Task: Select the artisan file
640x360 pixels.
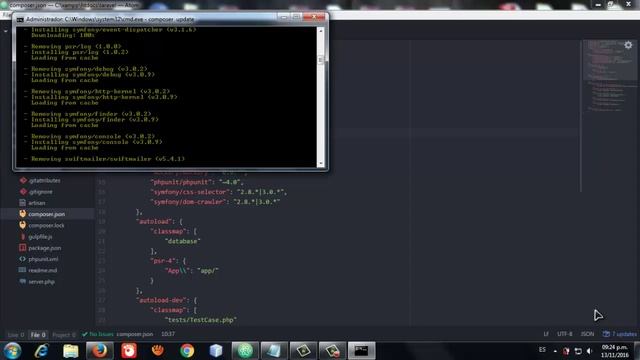Action: pos(37,203)
